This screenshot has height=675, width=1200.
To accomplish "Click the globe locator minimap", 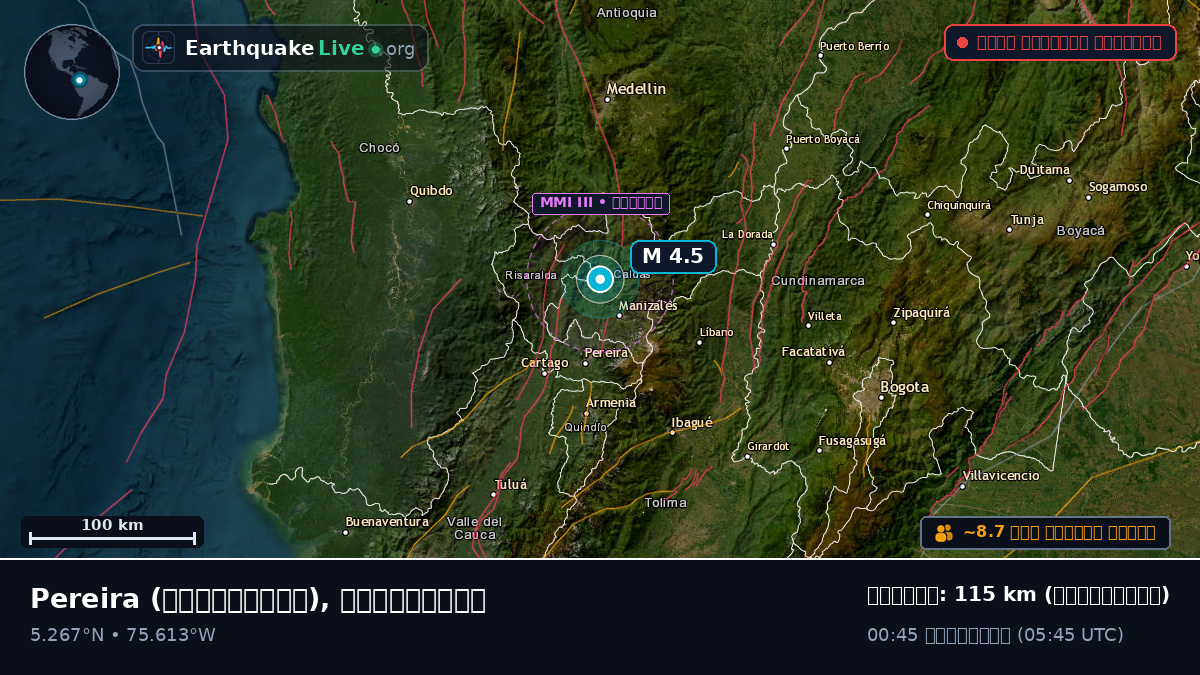I will (72, 72).
